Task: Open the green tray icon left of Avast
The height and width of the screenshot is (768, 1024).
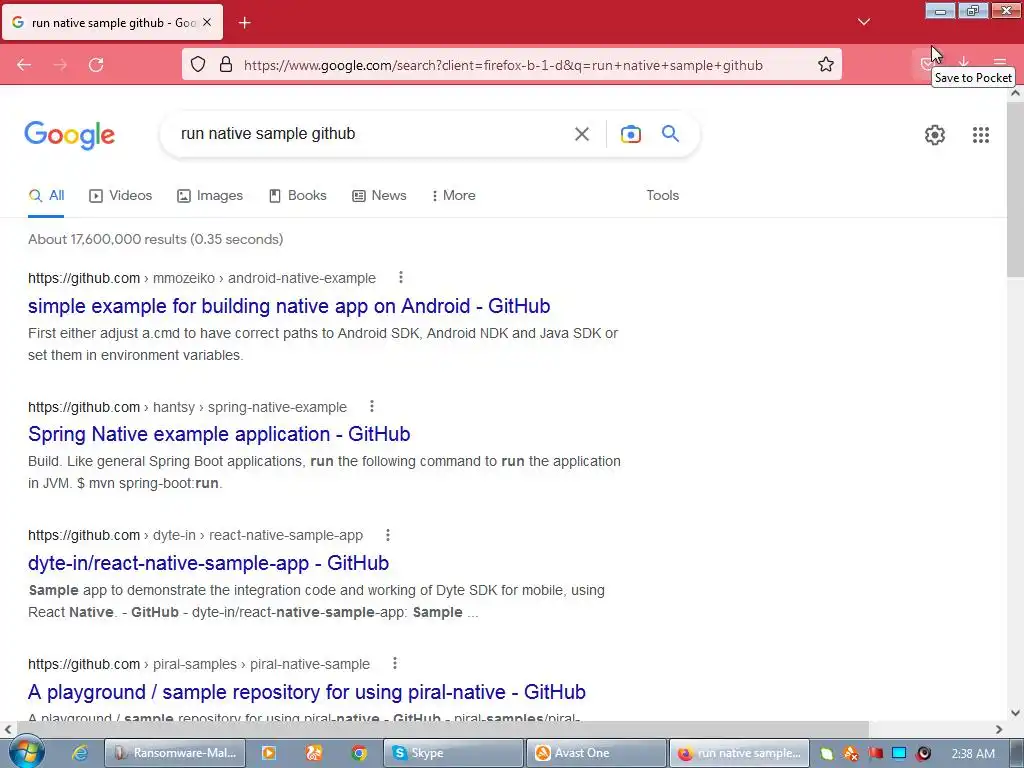Action: 827,754
